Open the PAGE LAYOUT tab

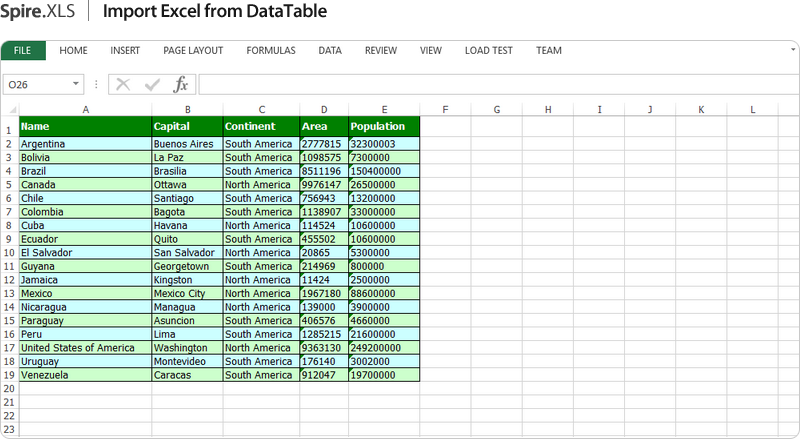click(x=193, y=51)
